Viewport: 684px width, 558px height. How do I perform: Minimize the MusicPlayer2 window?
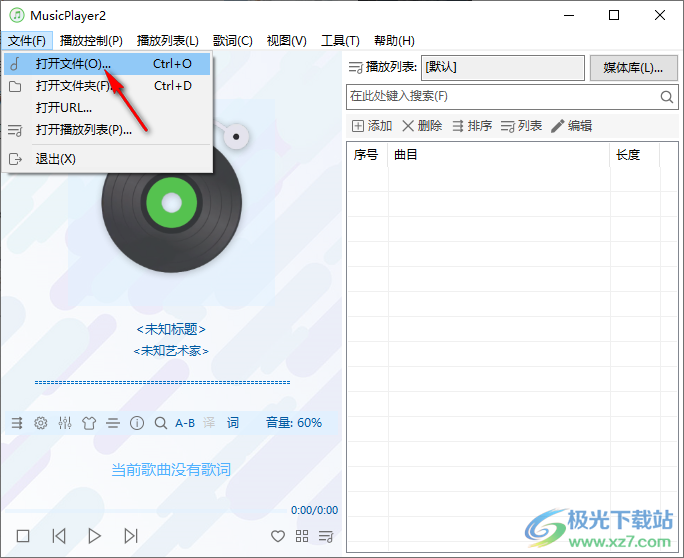pyautogui.click(x=569, y=15)
